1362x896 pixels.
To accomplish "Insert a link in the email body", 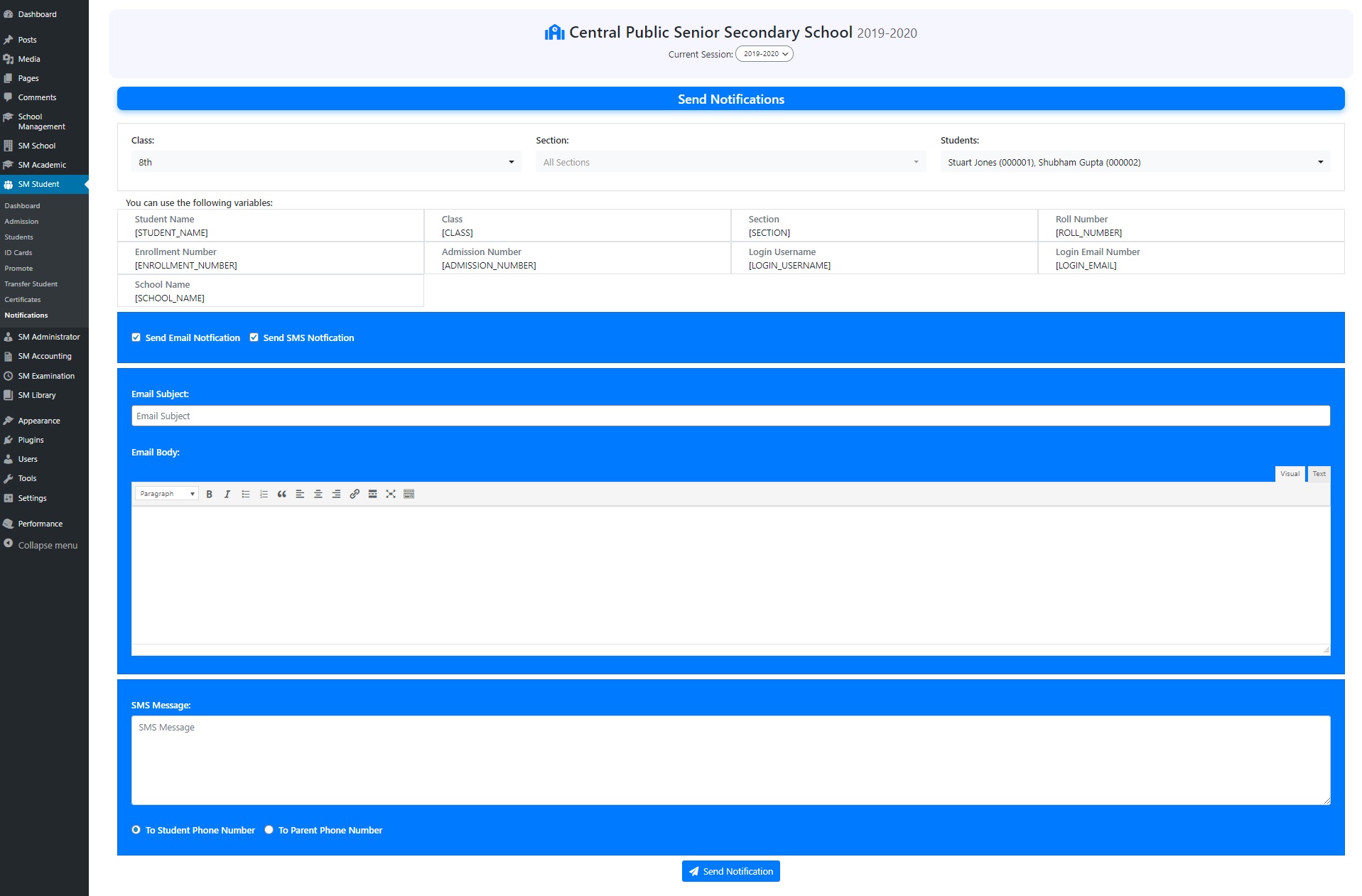I will pos(355,494).
